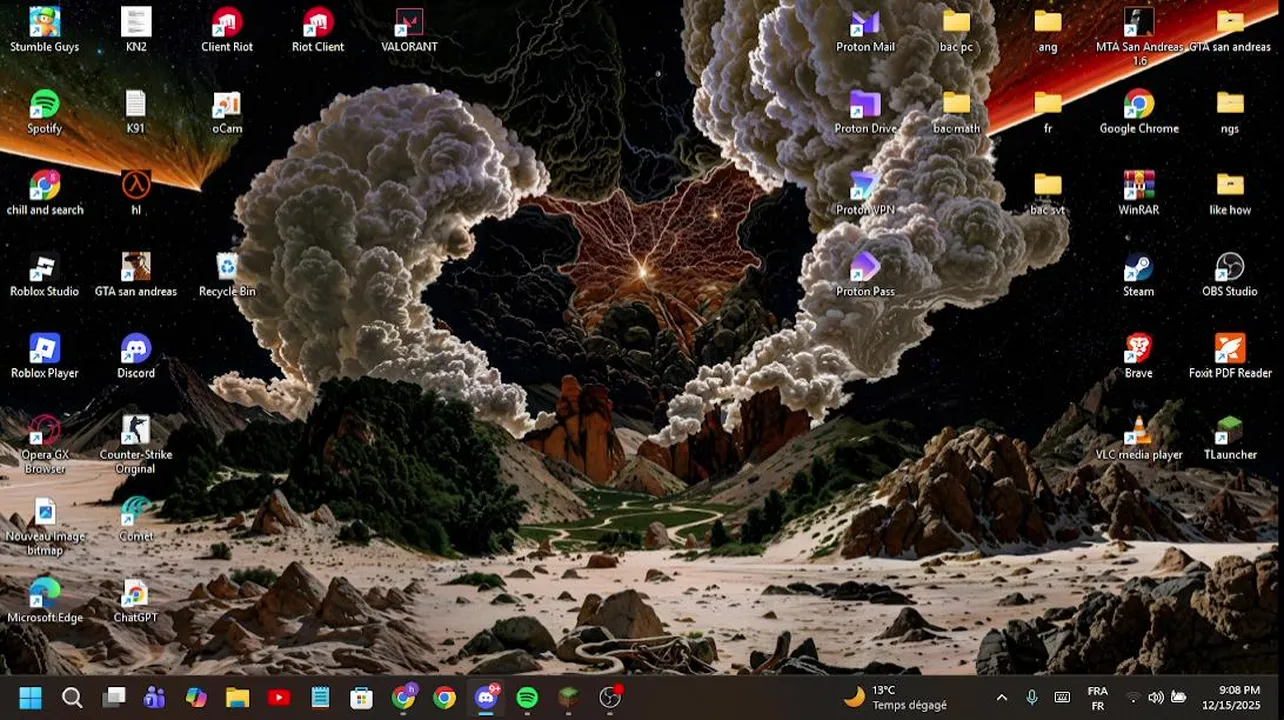1284x720 pixels.
Task: Open the like how folder
Action: click(1230, 193)
